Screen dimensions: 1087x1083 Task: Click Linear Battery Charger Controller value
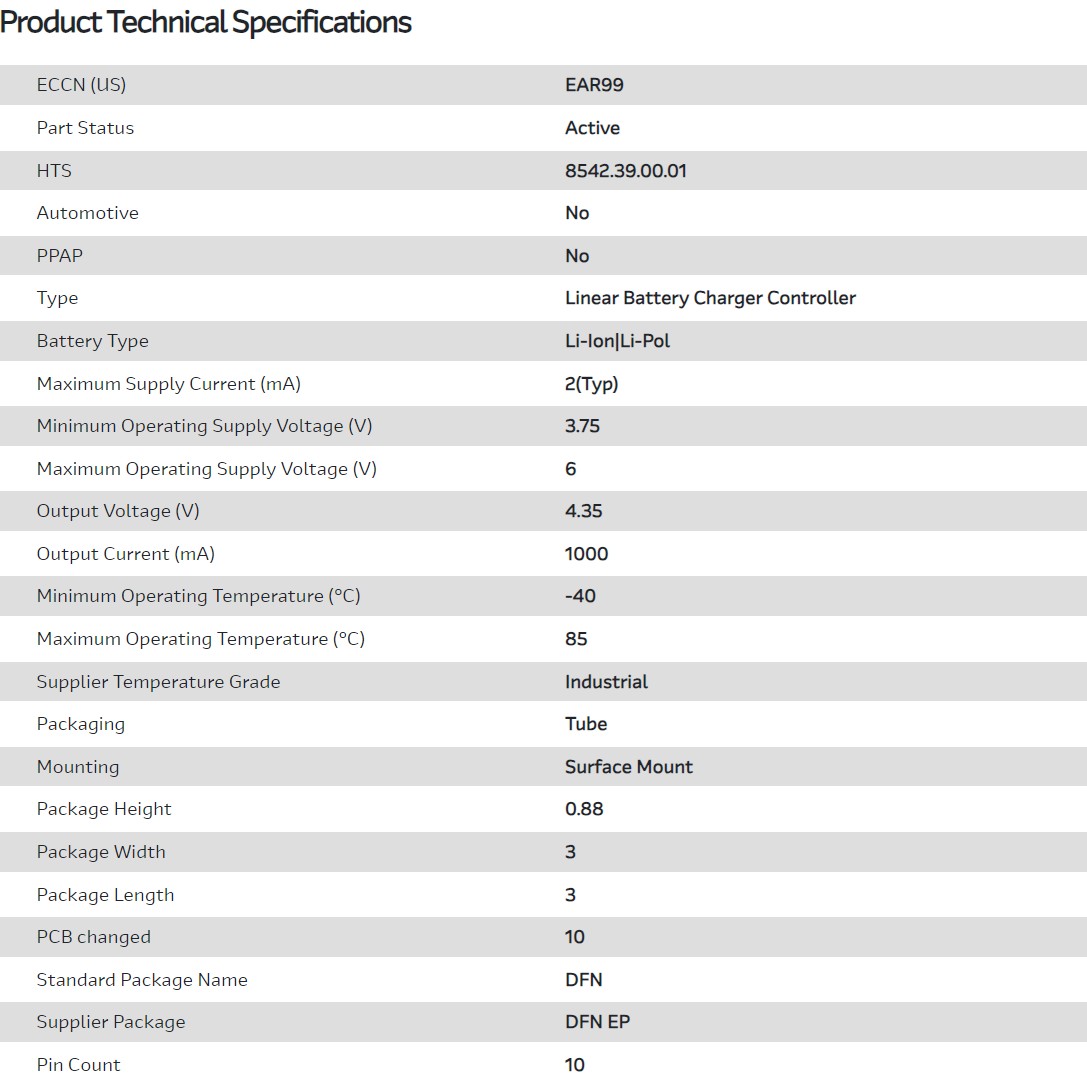710,298
